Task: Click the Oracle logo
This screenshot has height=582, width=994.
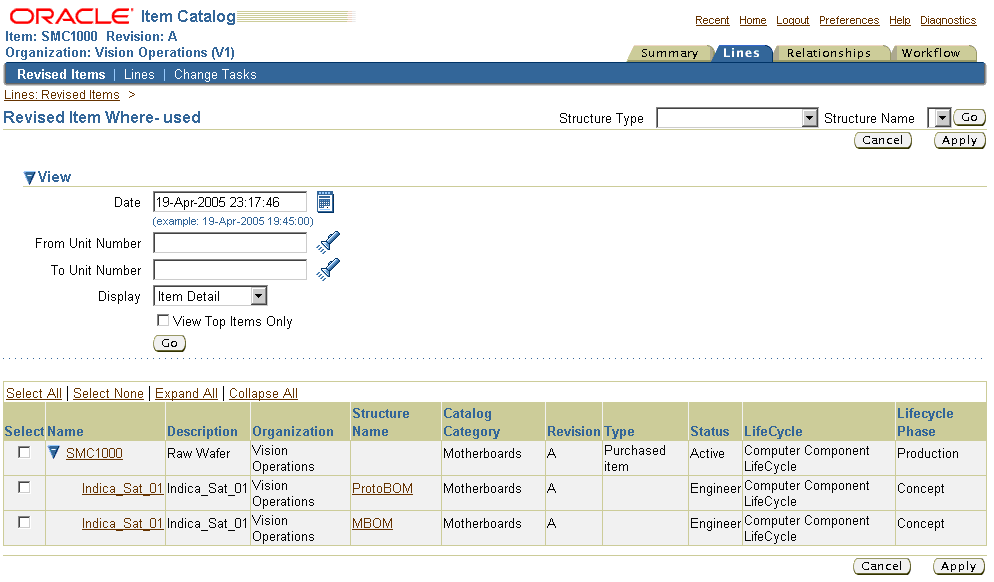Action: point(72,16)
